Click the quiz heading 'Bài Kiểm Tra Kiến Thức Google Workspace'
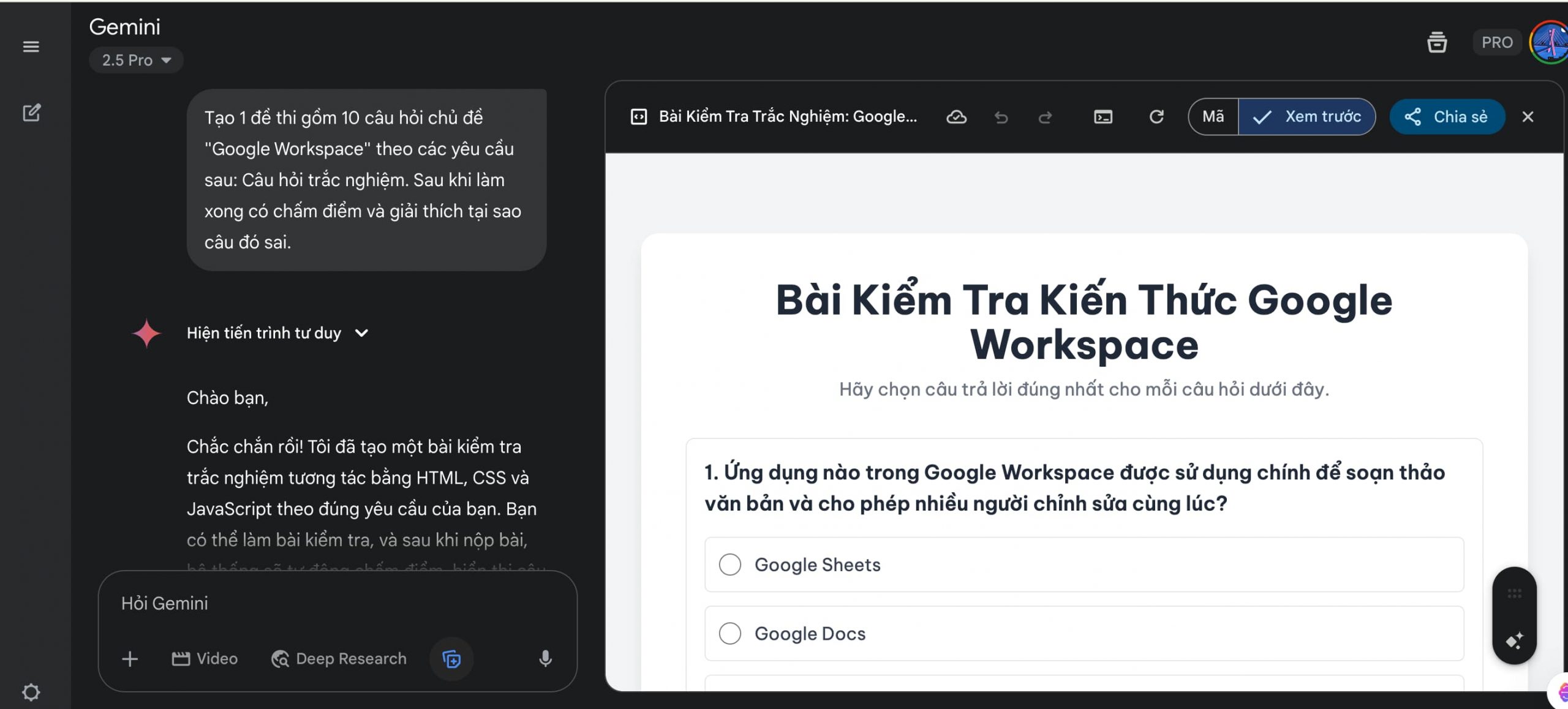 point(1084,322)
